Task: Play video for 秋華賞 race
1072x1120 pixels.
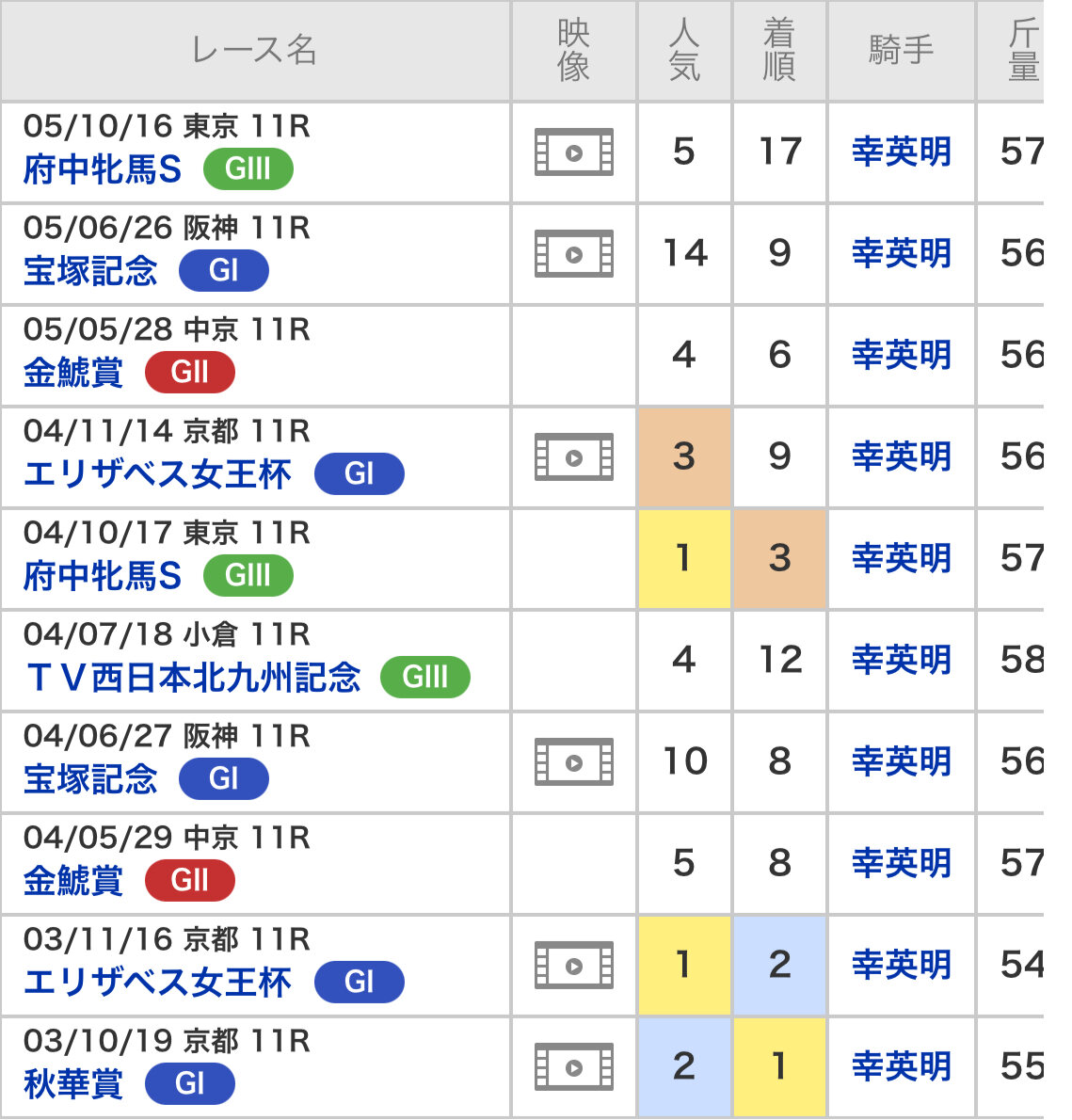Action: coord(574,1067)
